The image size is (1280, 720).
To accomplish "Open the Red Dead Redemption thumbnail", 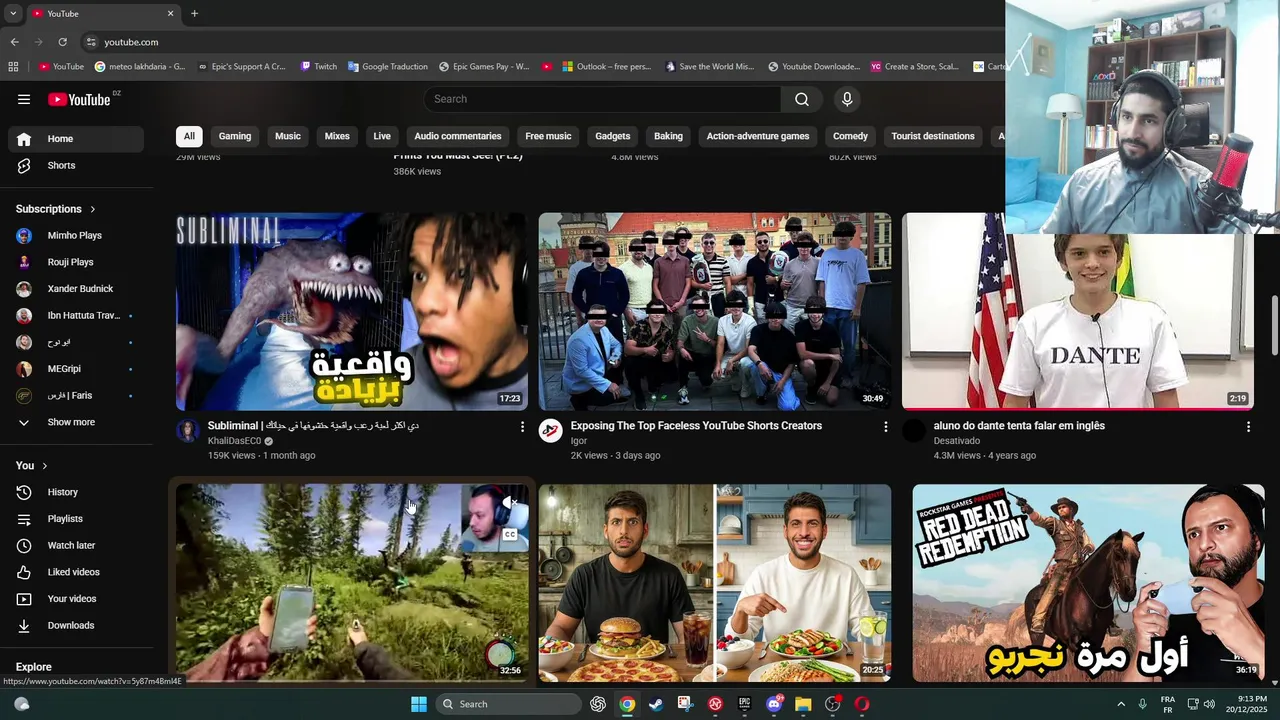I will tap(1088, 583).
